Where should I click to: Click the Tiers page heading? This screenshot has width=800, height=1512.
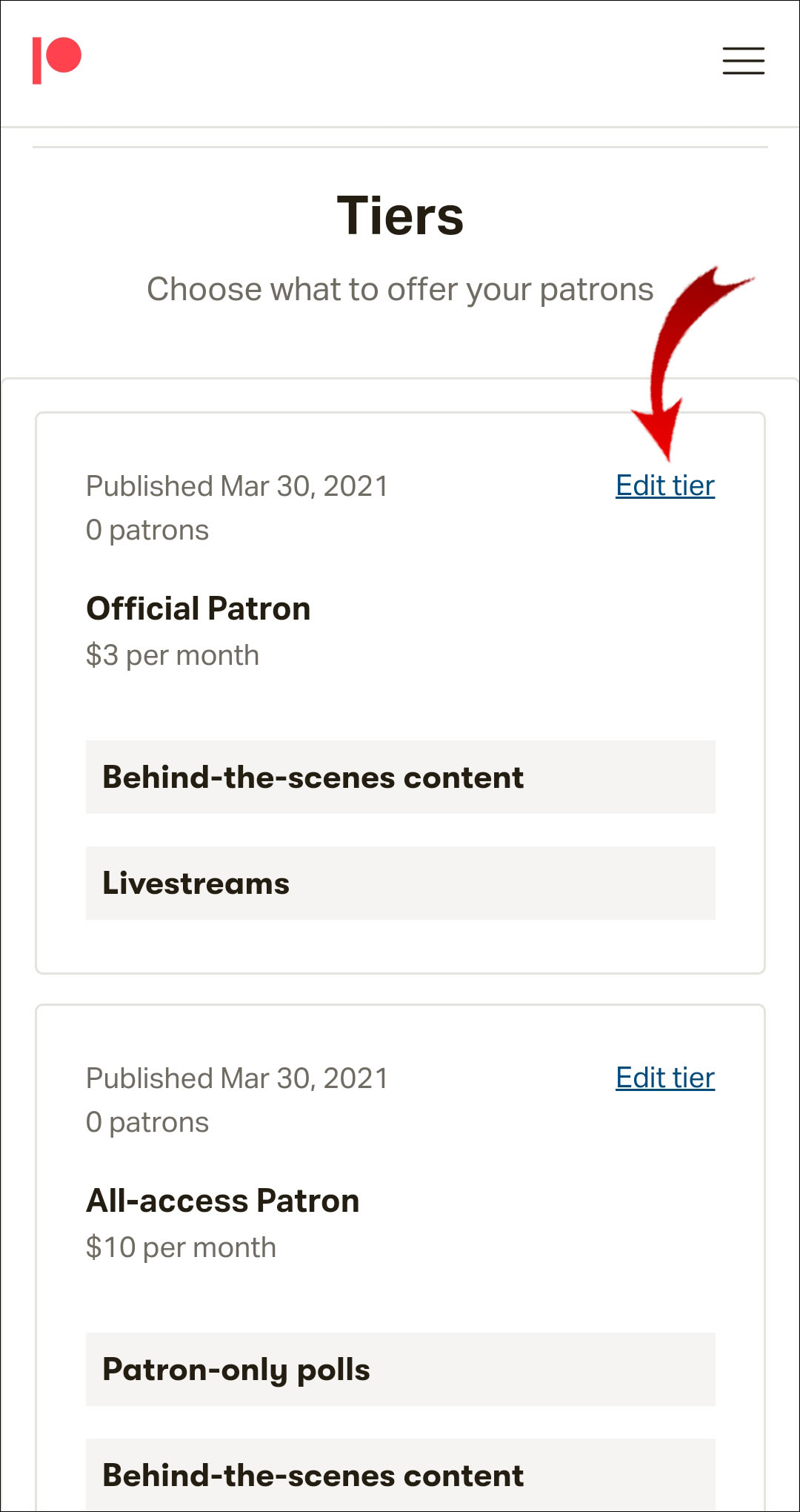pos(400,216)
